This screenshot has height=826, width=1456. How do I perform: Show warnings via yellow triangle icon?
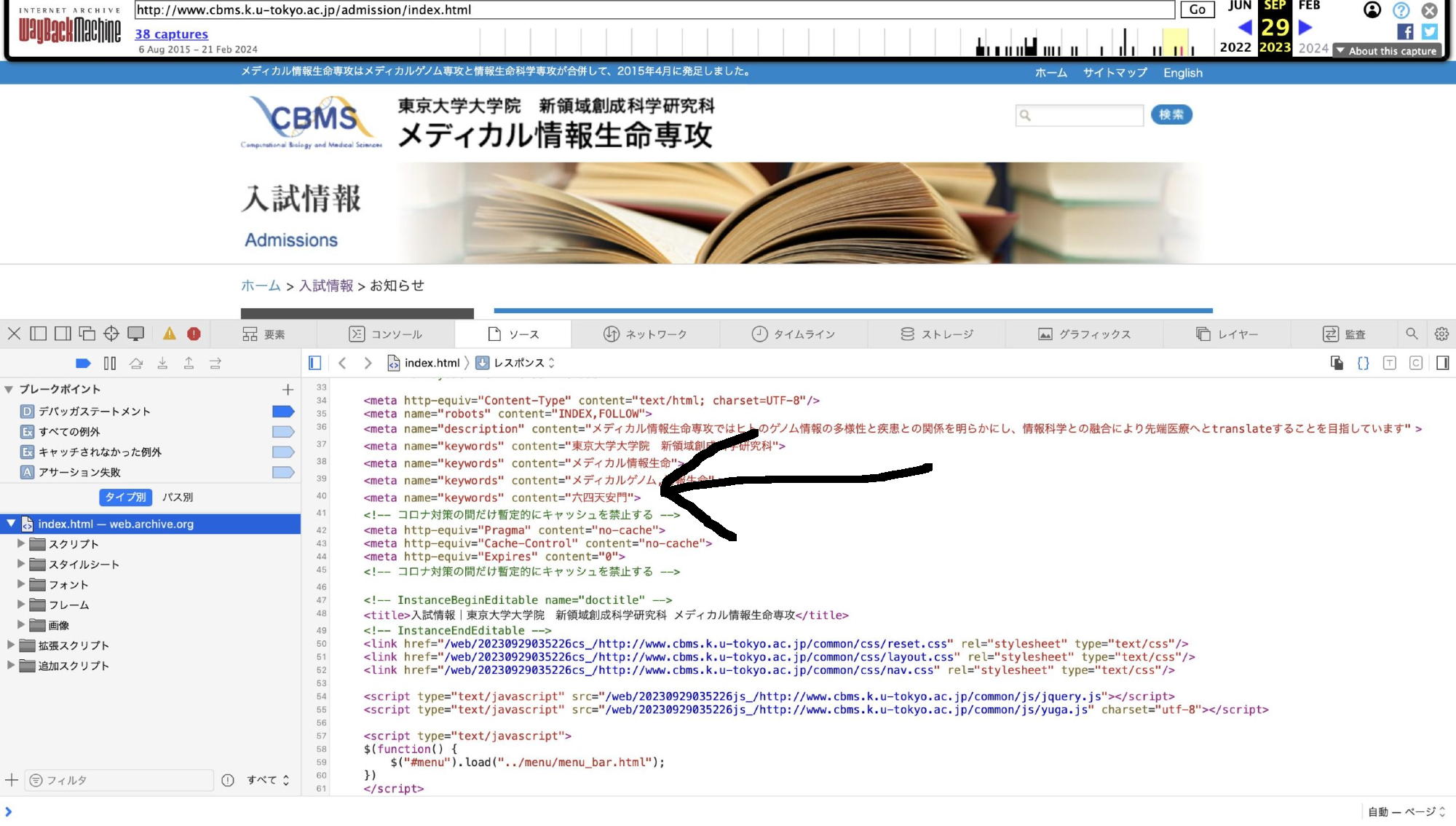click(x=170, y=334)
